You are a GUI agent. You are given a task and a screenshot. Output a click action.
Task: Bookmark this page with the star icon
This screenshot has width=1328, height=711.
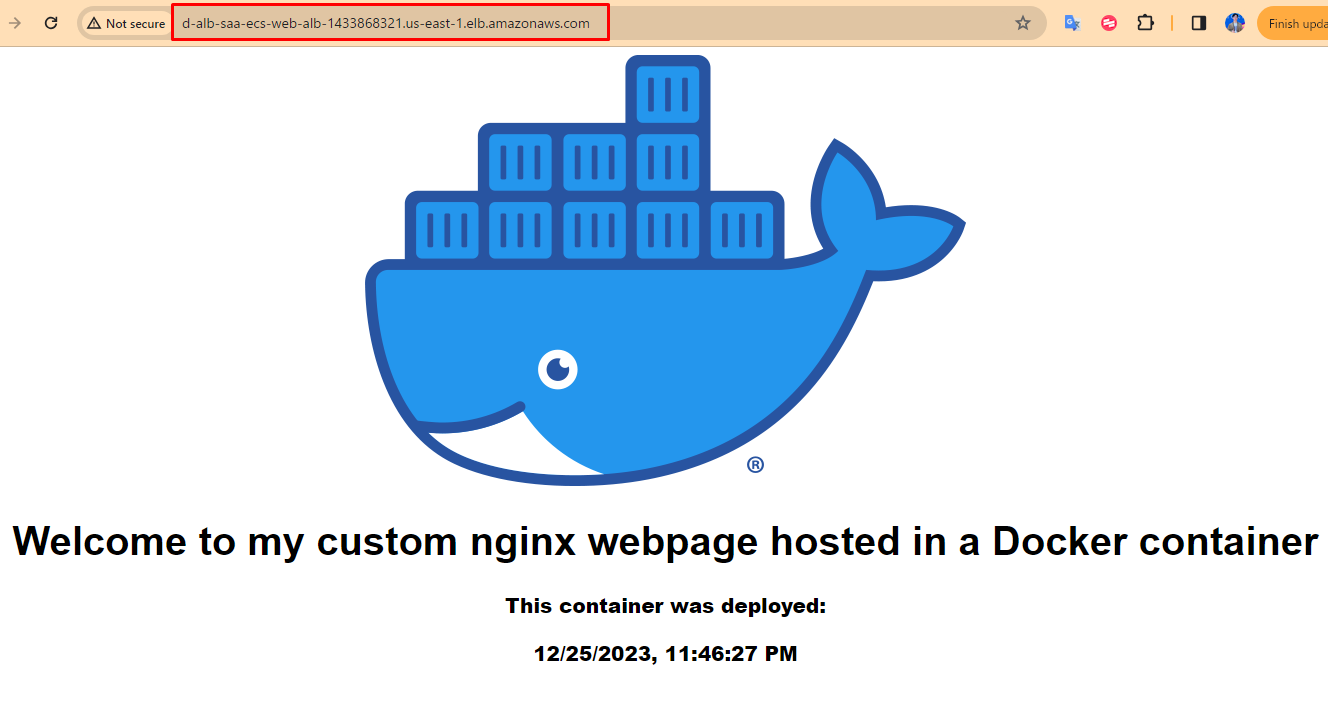click(x=1023, y=23)
